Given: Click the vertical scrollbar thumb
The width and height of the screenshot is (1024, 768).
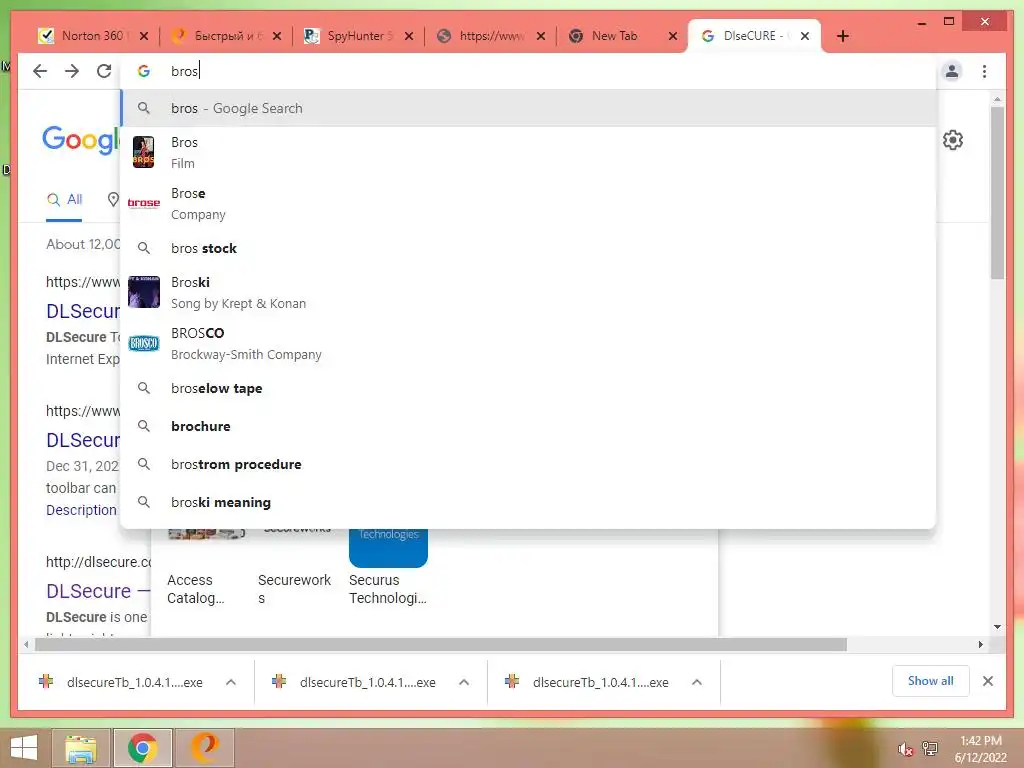Looking at the screenshot, I should pos(997,193).
